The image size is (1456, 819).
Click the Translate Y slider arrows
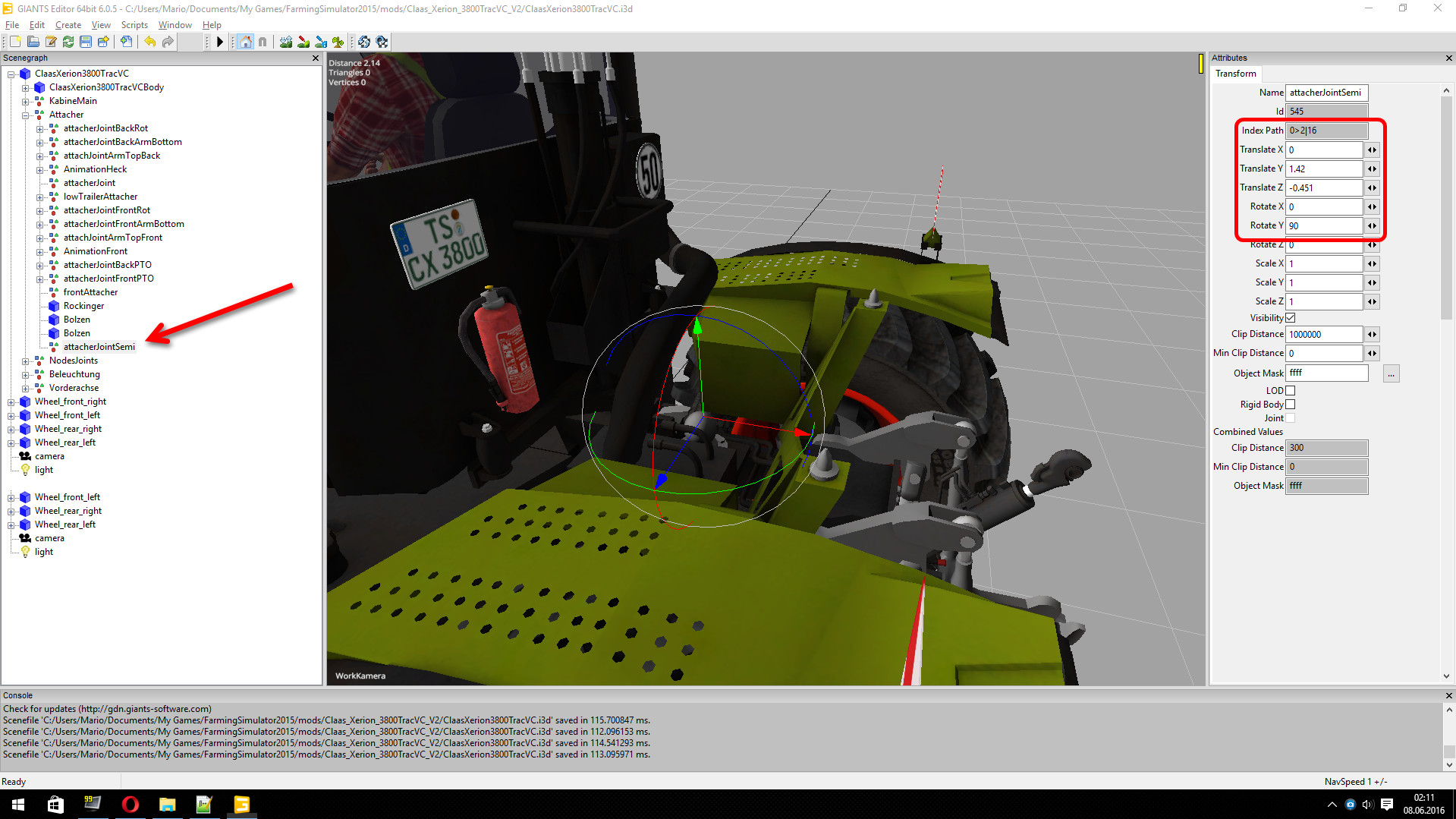point(1372,169)
